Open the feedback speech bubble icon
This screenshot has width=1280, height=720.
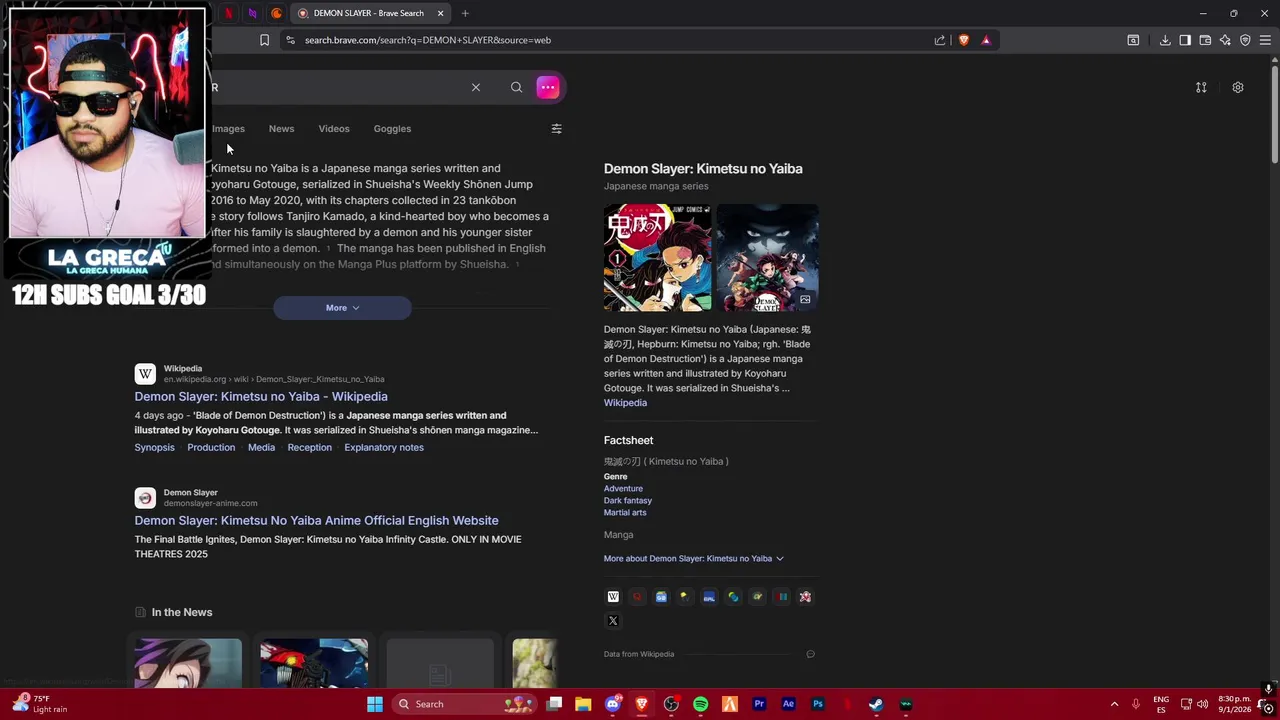(x=810, y=654)
